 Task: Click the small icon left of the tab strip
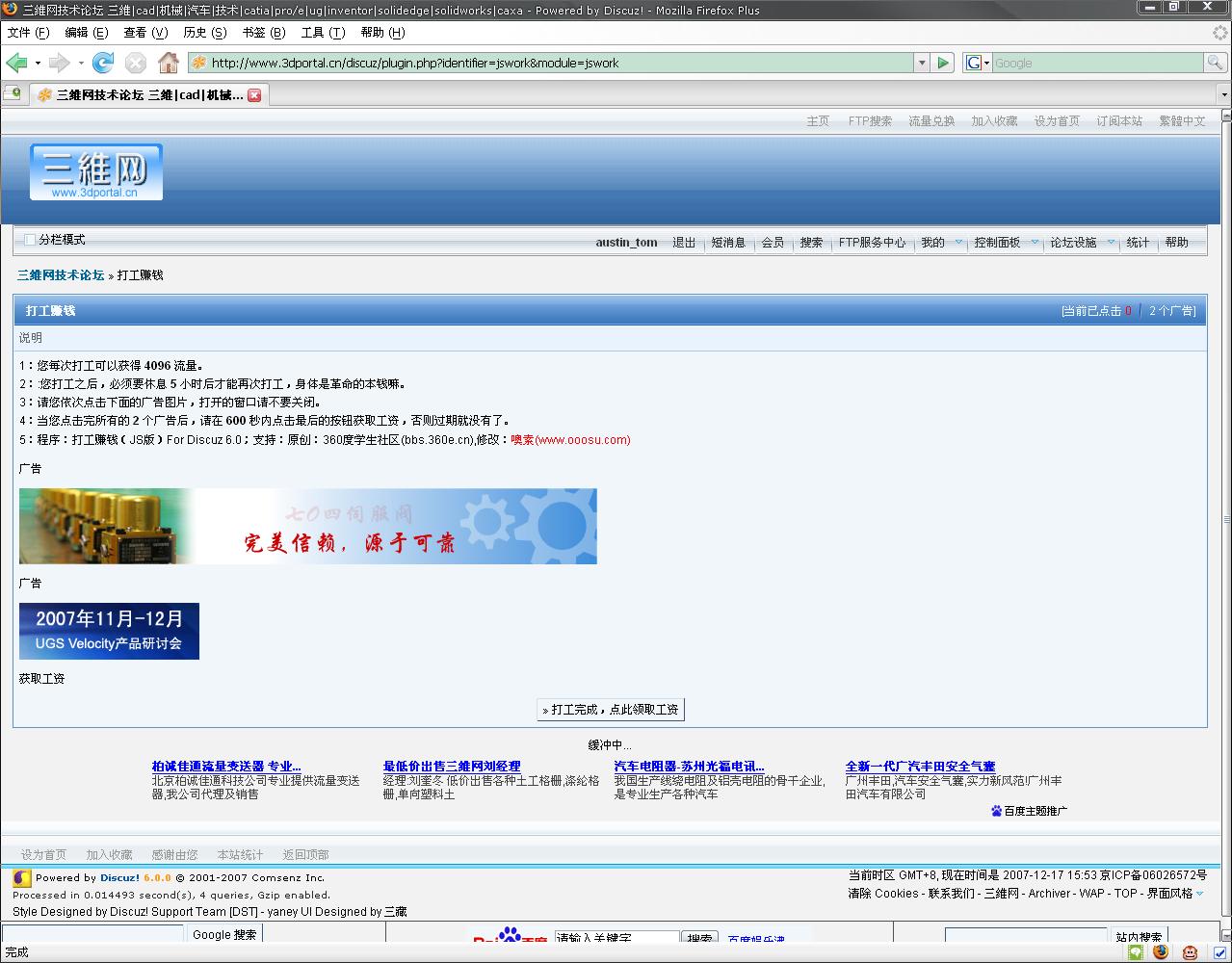tap(13, 93)
